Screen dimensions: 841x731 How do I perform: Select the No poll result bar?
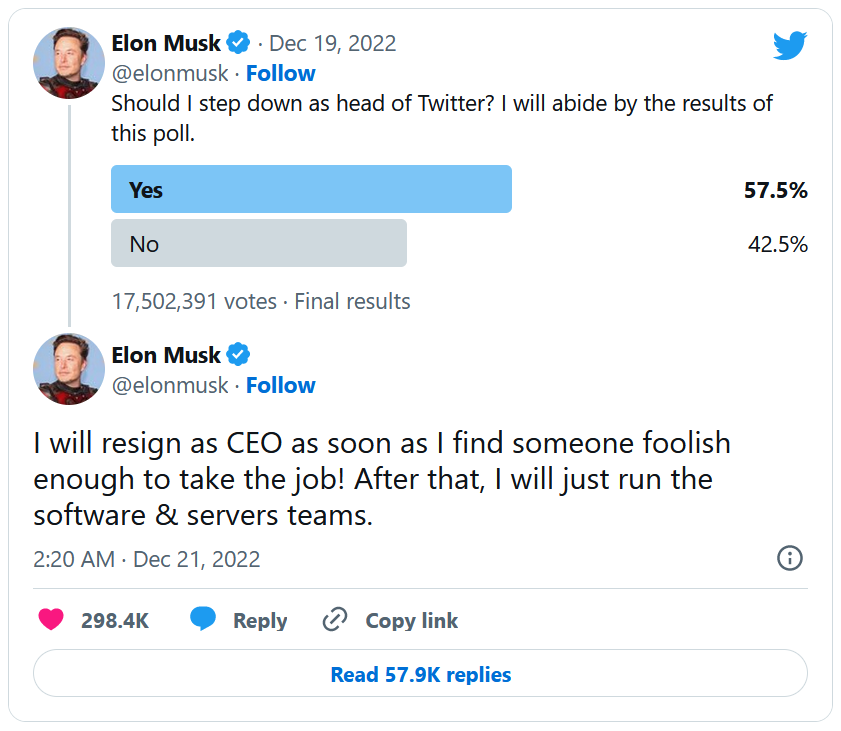(258, 243)
